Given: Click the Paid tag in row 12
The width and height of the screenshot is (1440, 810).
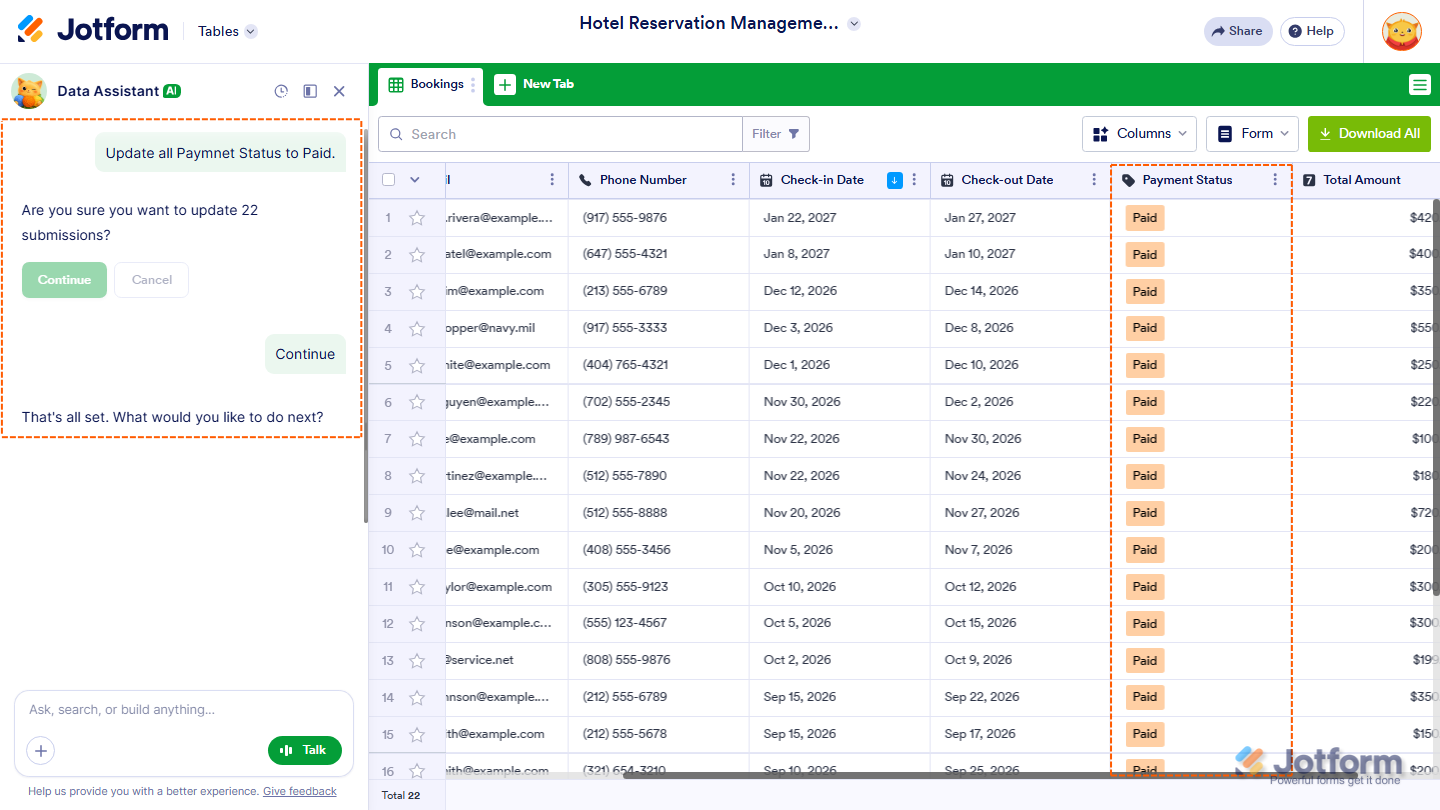Looking at the screenshot, I should pos(1145,624).
